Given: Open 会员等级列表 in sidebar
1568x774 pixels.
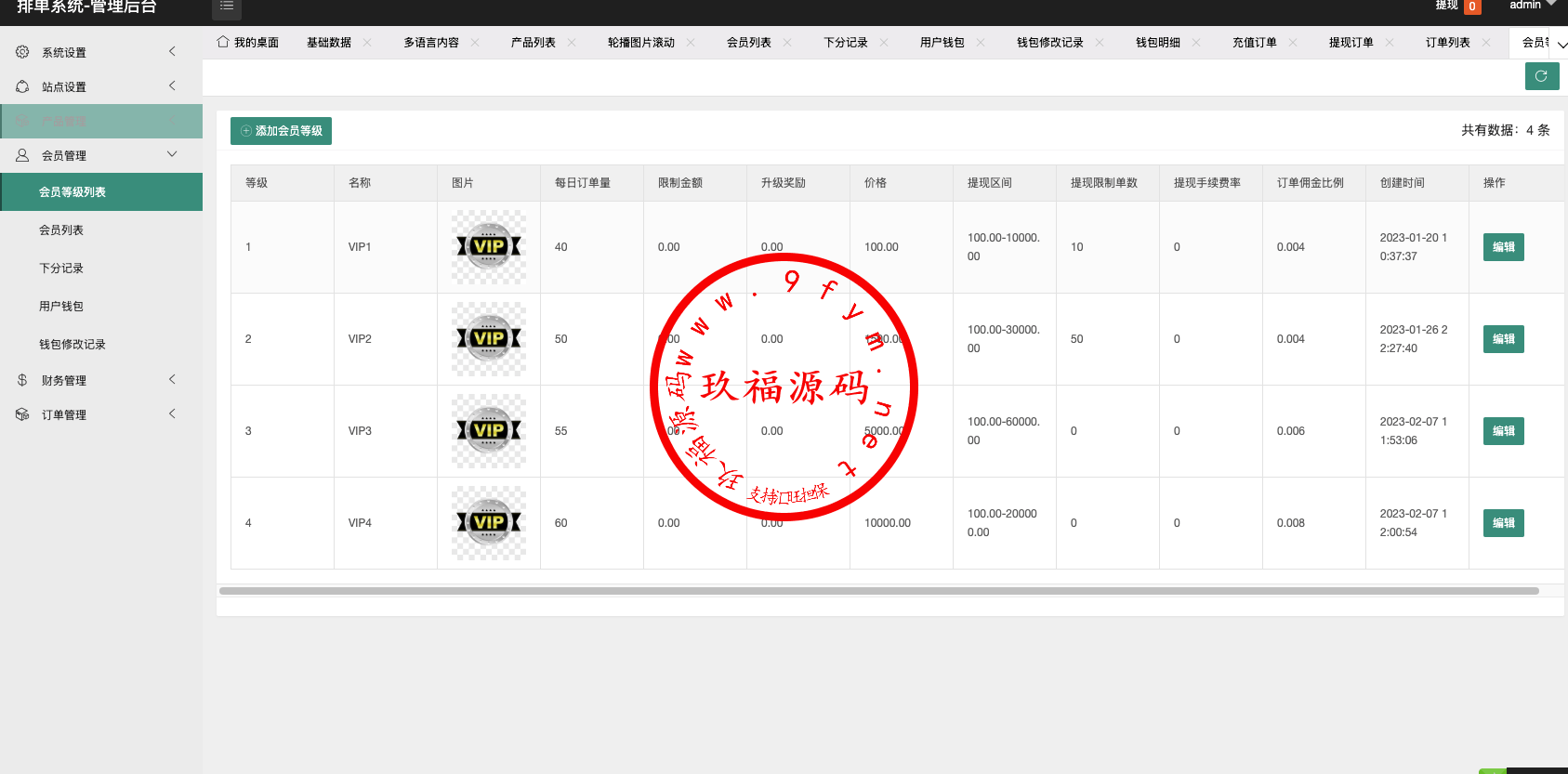Looking at the screenshot, I should [101, 192].
